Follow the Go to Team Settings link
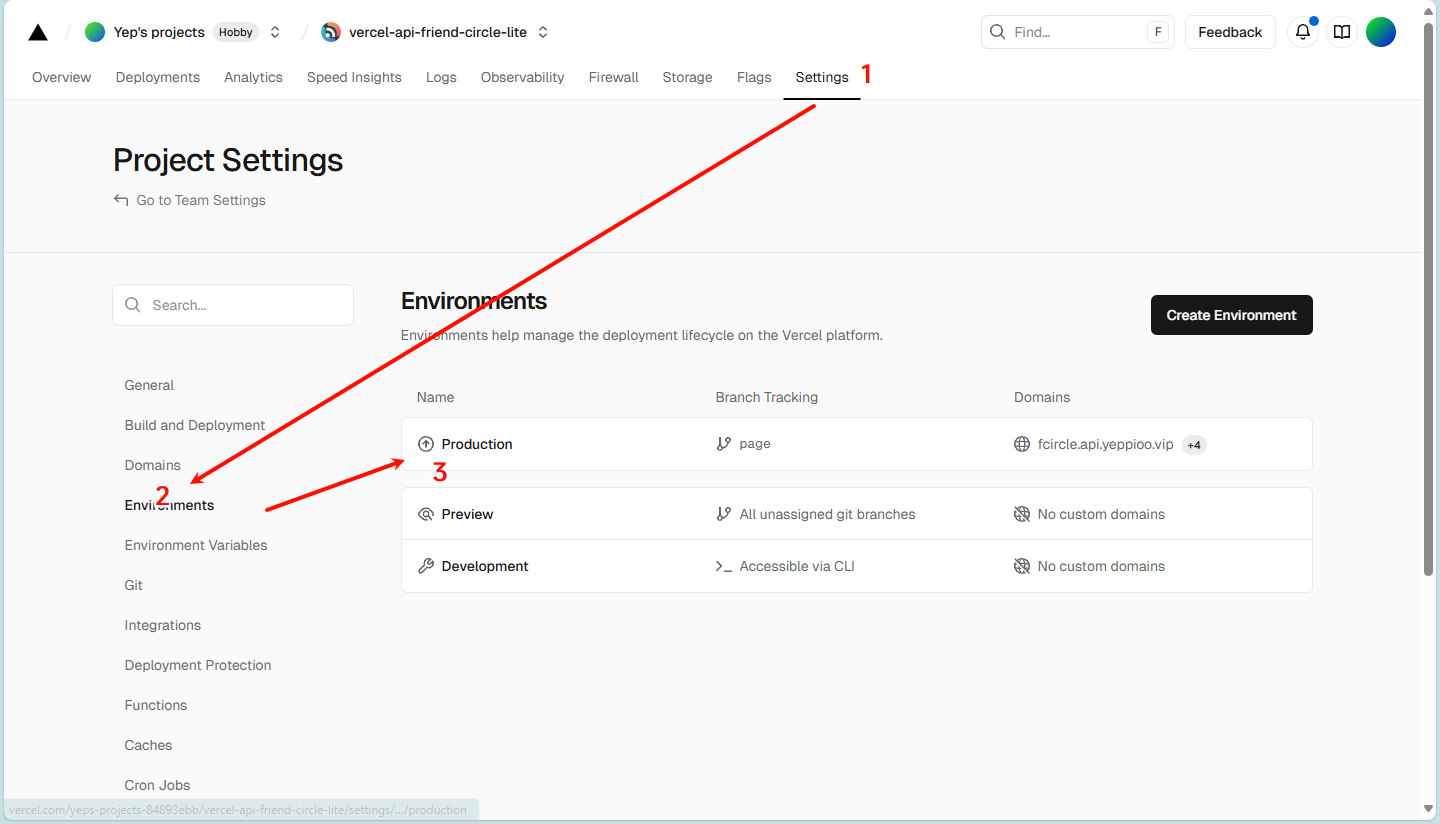The height and width of the screenshot is (824, 1440). (200, 200)
